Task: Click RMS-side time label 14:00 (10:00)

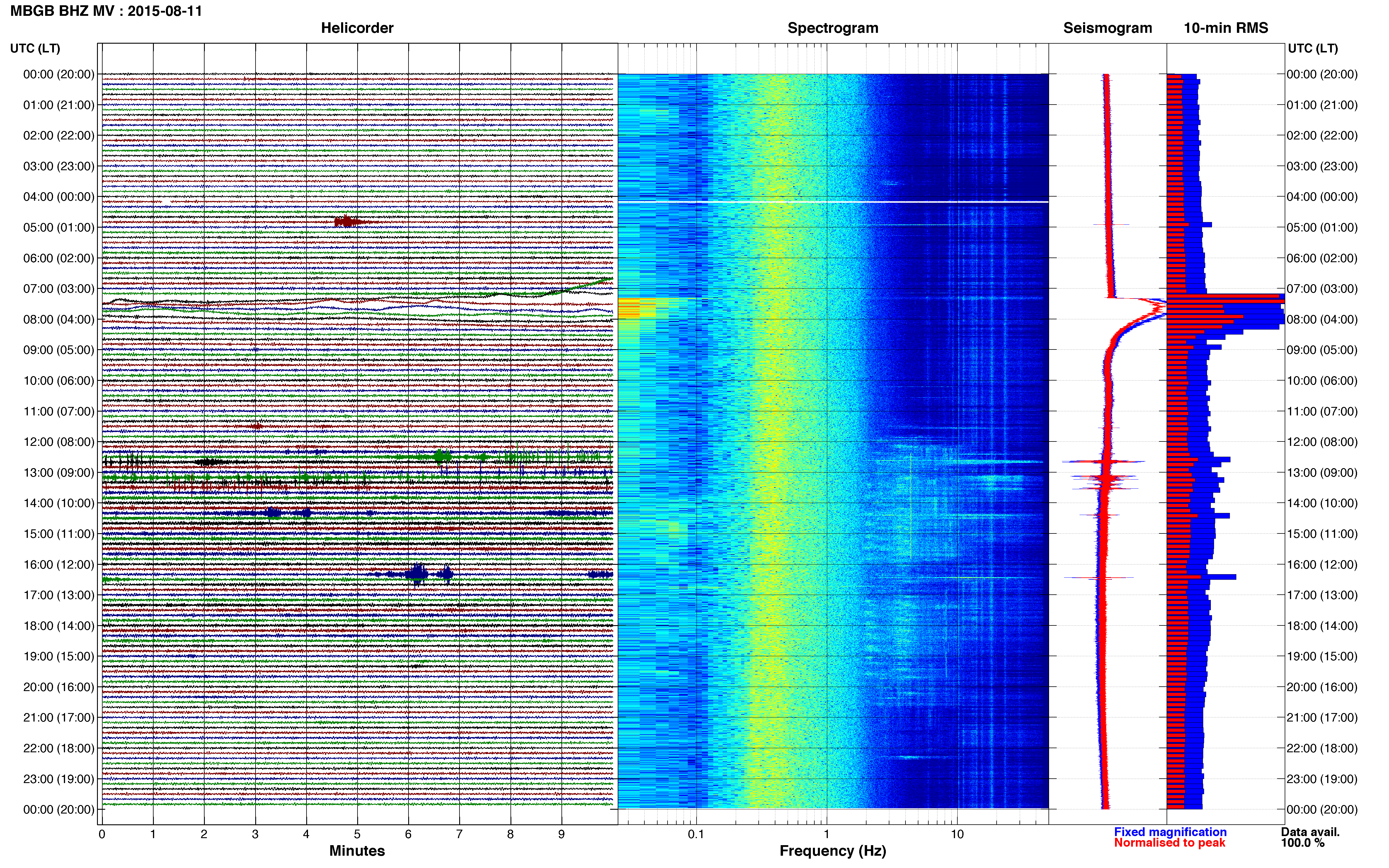Action: (1322, 504)
